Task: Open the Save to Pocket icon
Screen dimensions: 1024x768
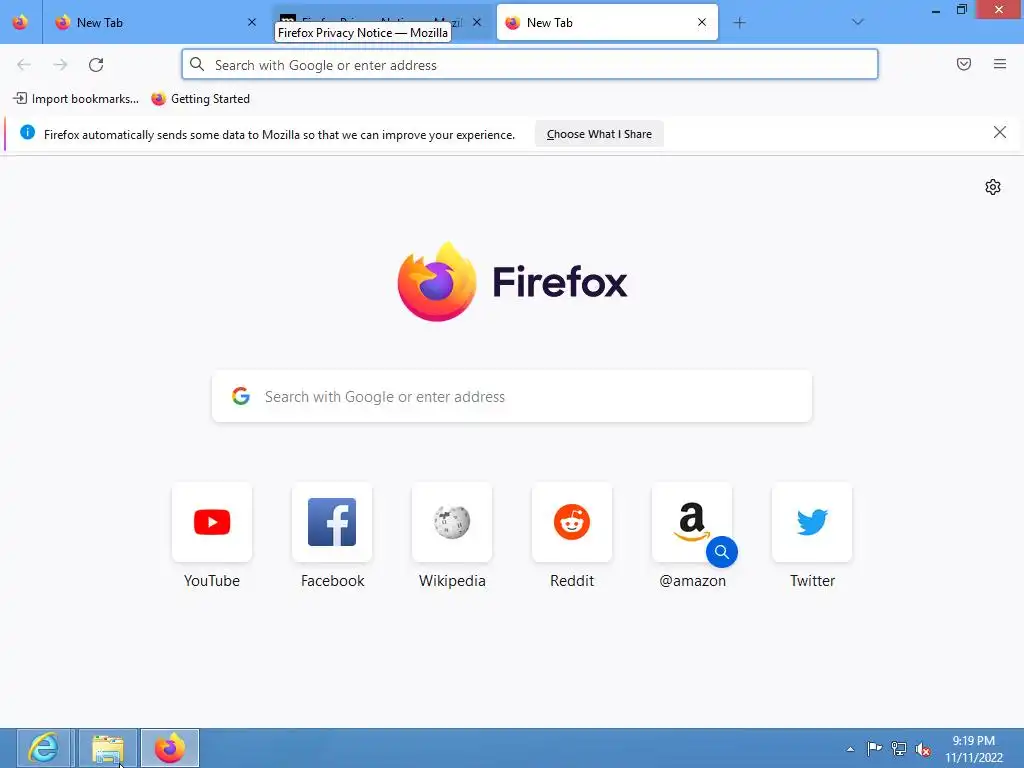Action: coord(964,64)
